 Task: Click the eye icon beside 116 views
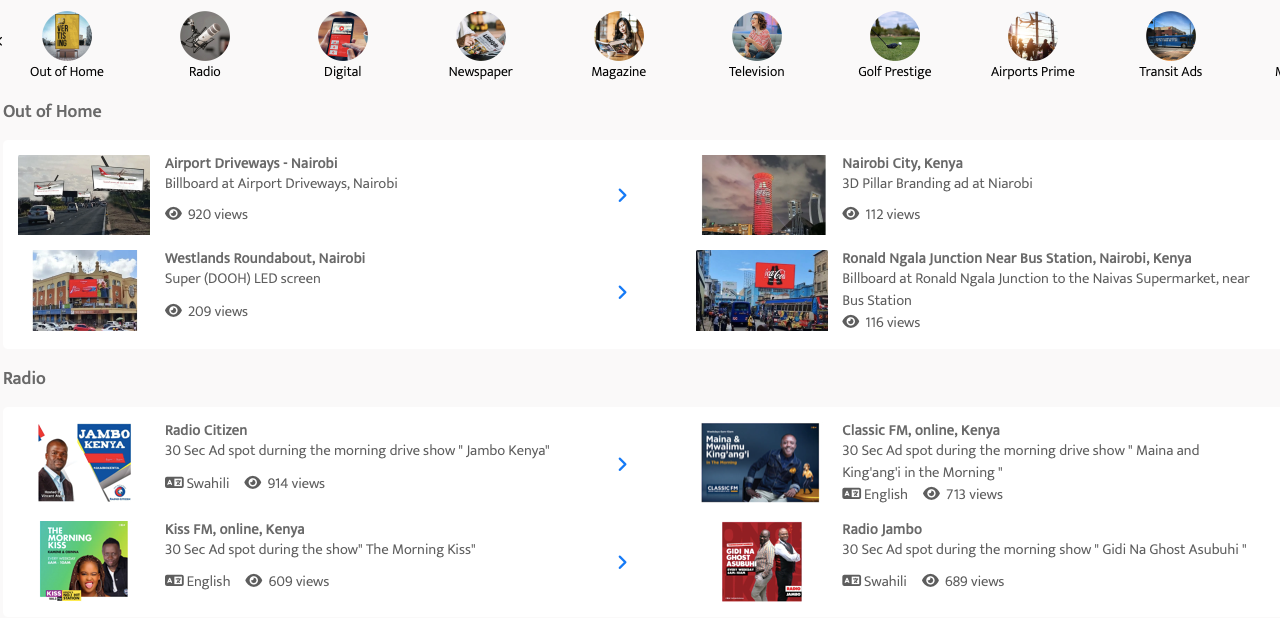851,322
